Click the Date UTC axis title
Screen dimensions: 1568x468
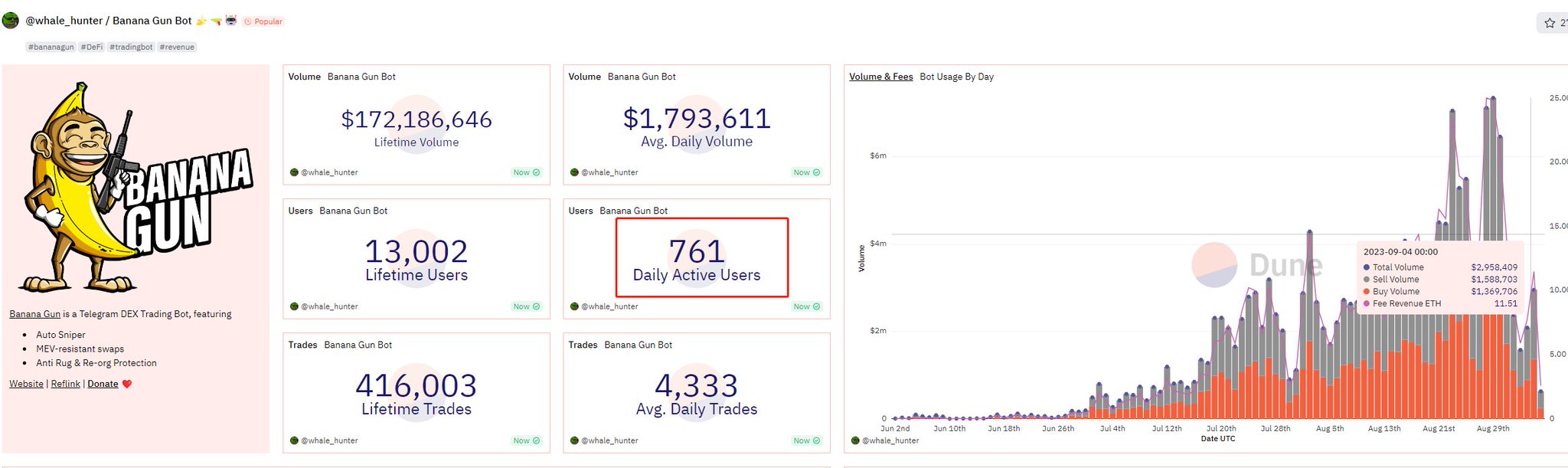[1218, 439]
